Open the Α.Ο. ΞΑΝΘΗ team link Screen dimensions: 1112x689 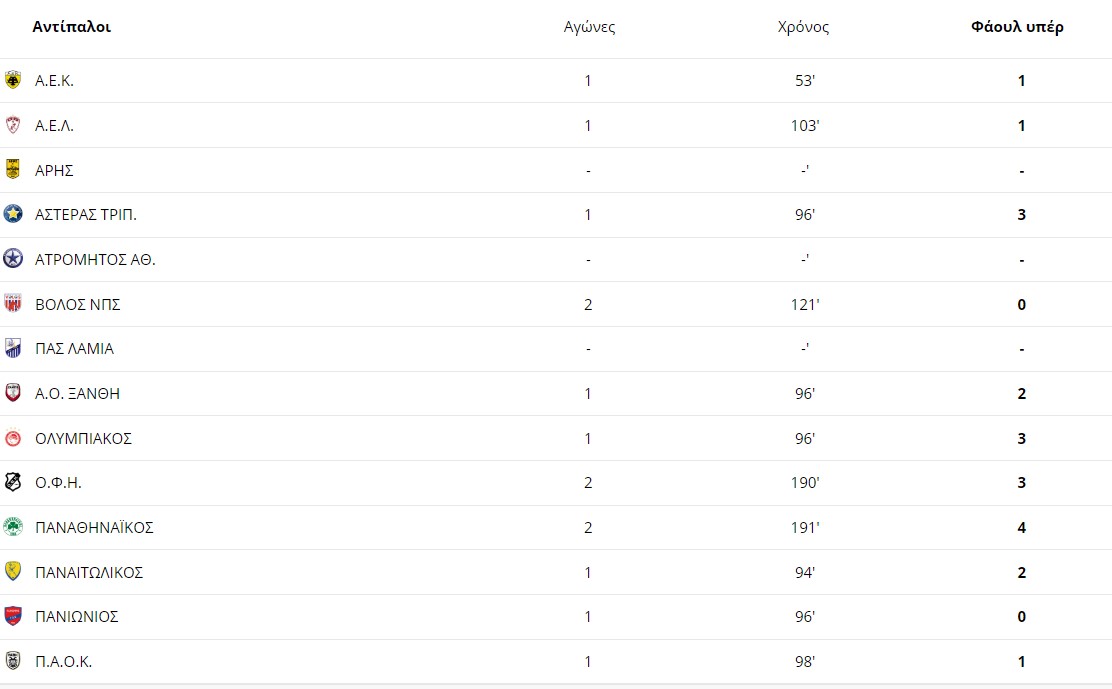tap(77, 393)
